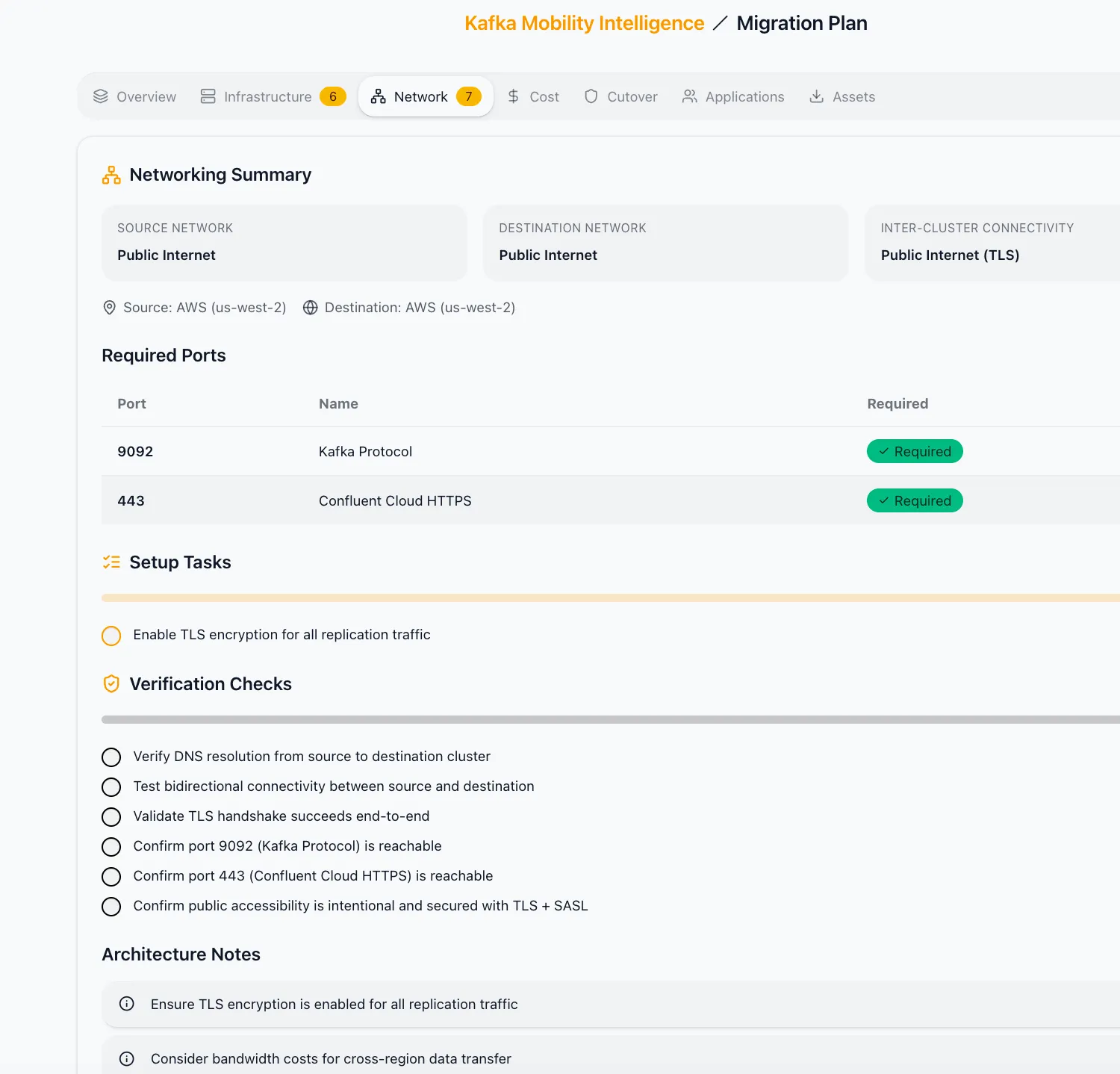Screen dimensions: 1120x1074
Task: Click the globe icon beside Destination
Action: coord(311,307)
